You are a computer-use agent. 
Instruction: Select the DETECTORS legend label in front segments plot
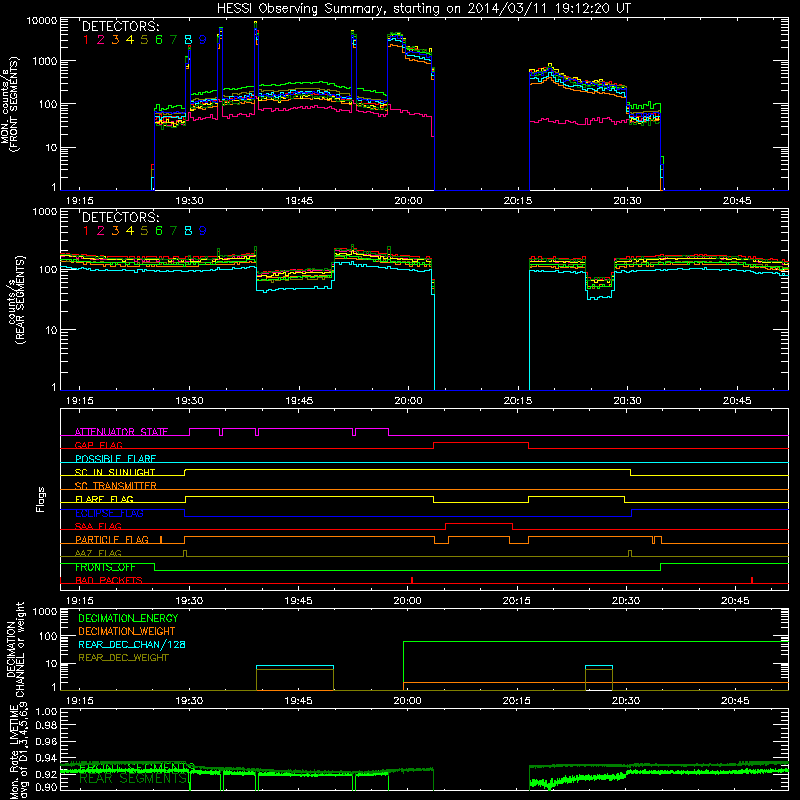[x=120, y=27]
